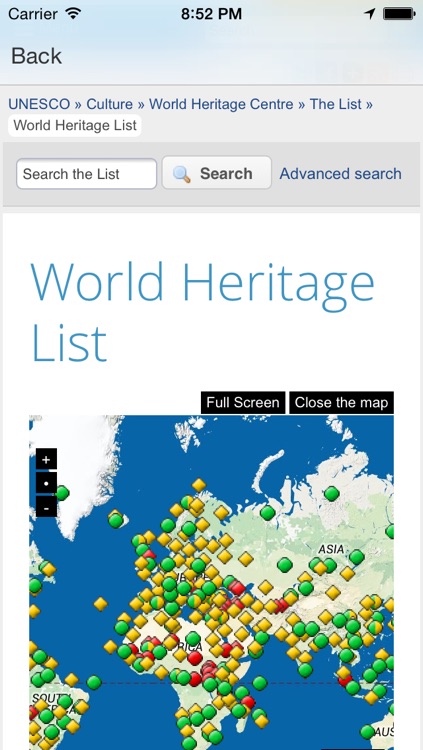Viewport: 423px width, 750px height.
Task: Select the green marker next to Greenland by zoom controls
Action: 62,493
